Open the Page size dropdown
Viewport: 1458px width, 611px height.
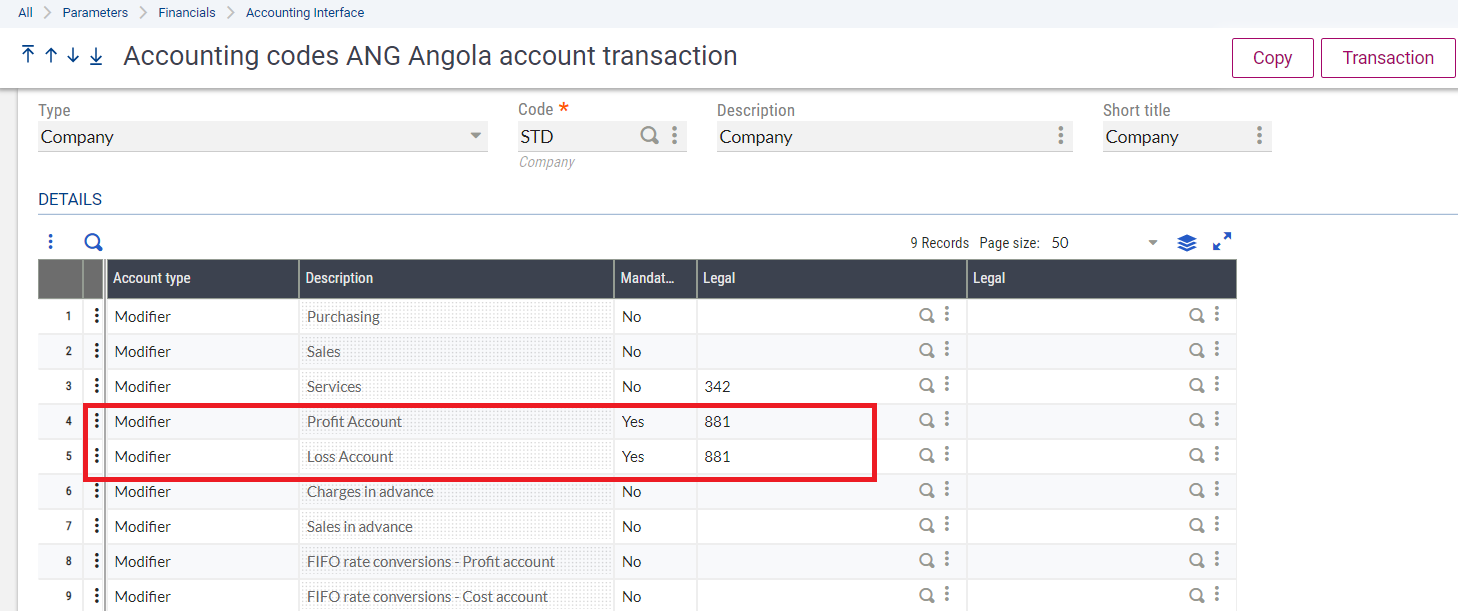(x=1153, y=243)
